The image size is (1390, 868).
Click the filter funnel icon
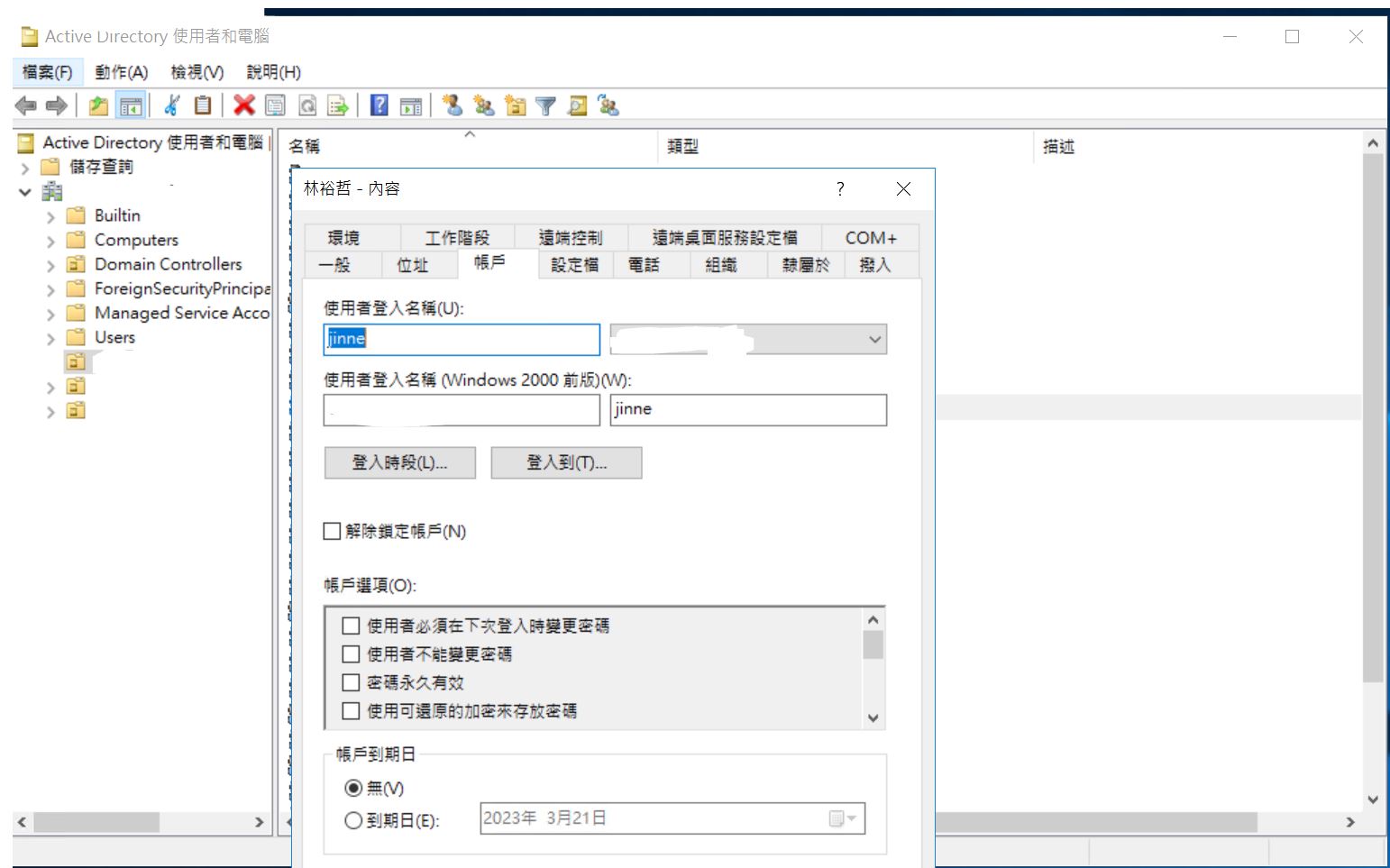[545, 106]
